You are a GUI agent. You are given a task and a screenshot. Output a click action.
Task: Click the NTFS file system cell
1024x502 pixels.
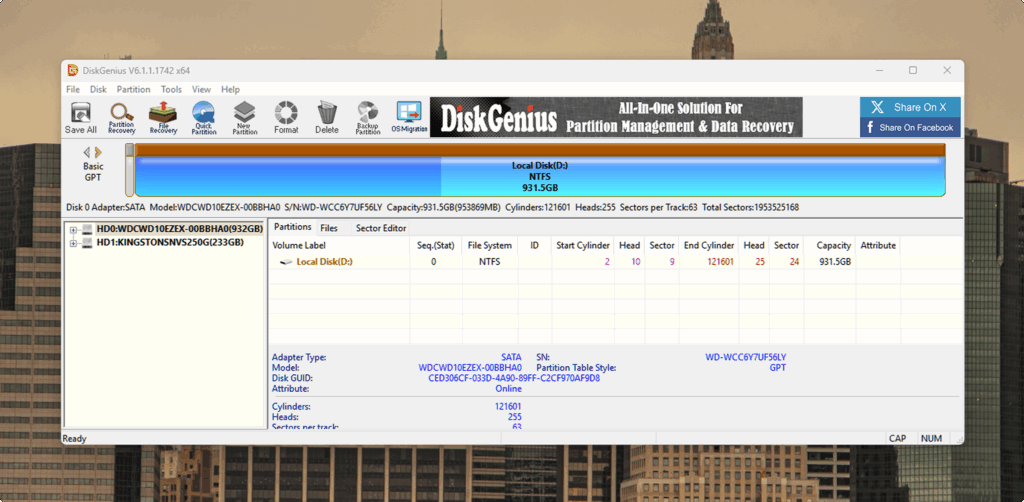(490, 262)
